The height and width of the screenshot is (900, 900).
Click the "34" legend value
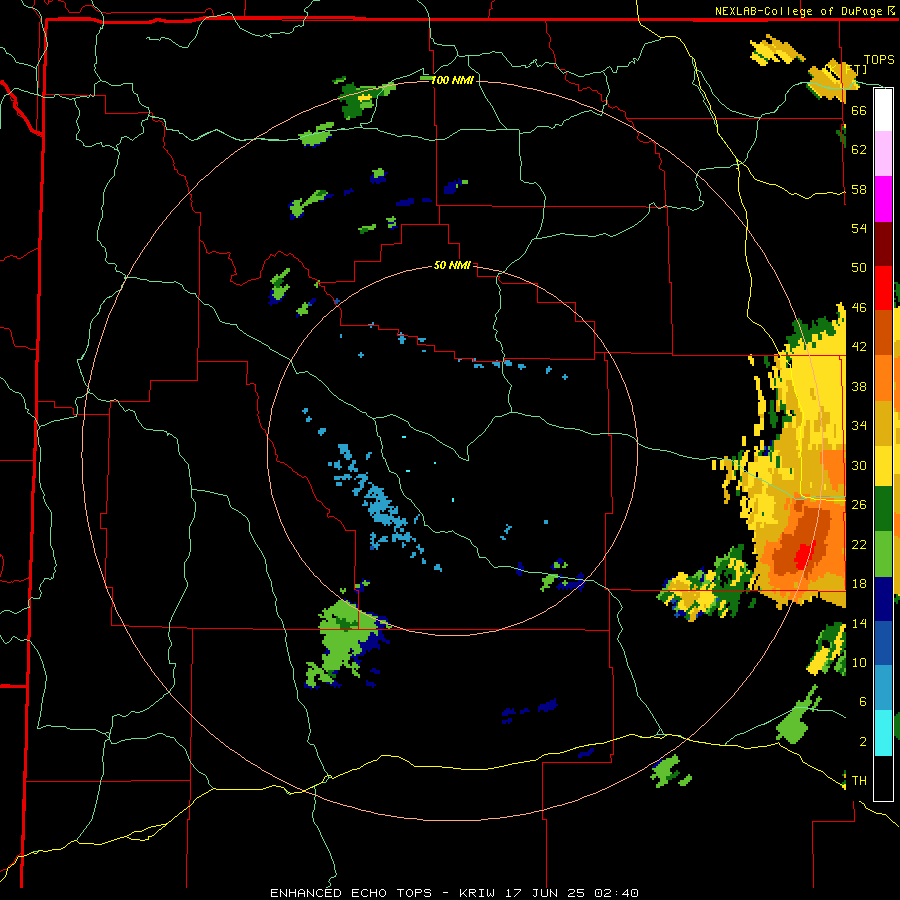click(x=859, y=425)
